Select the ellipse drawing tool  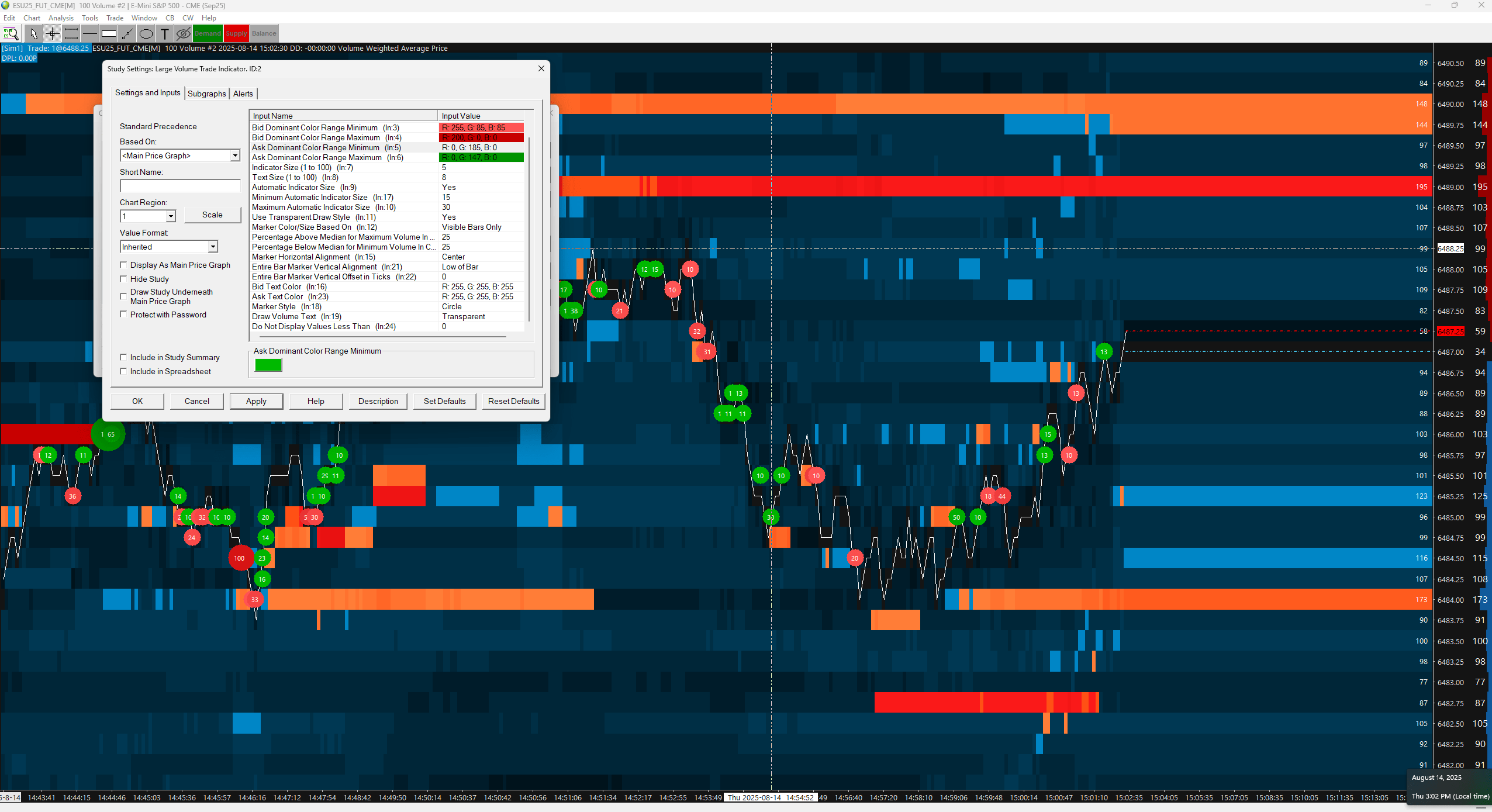click(146, 33)
